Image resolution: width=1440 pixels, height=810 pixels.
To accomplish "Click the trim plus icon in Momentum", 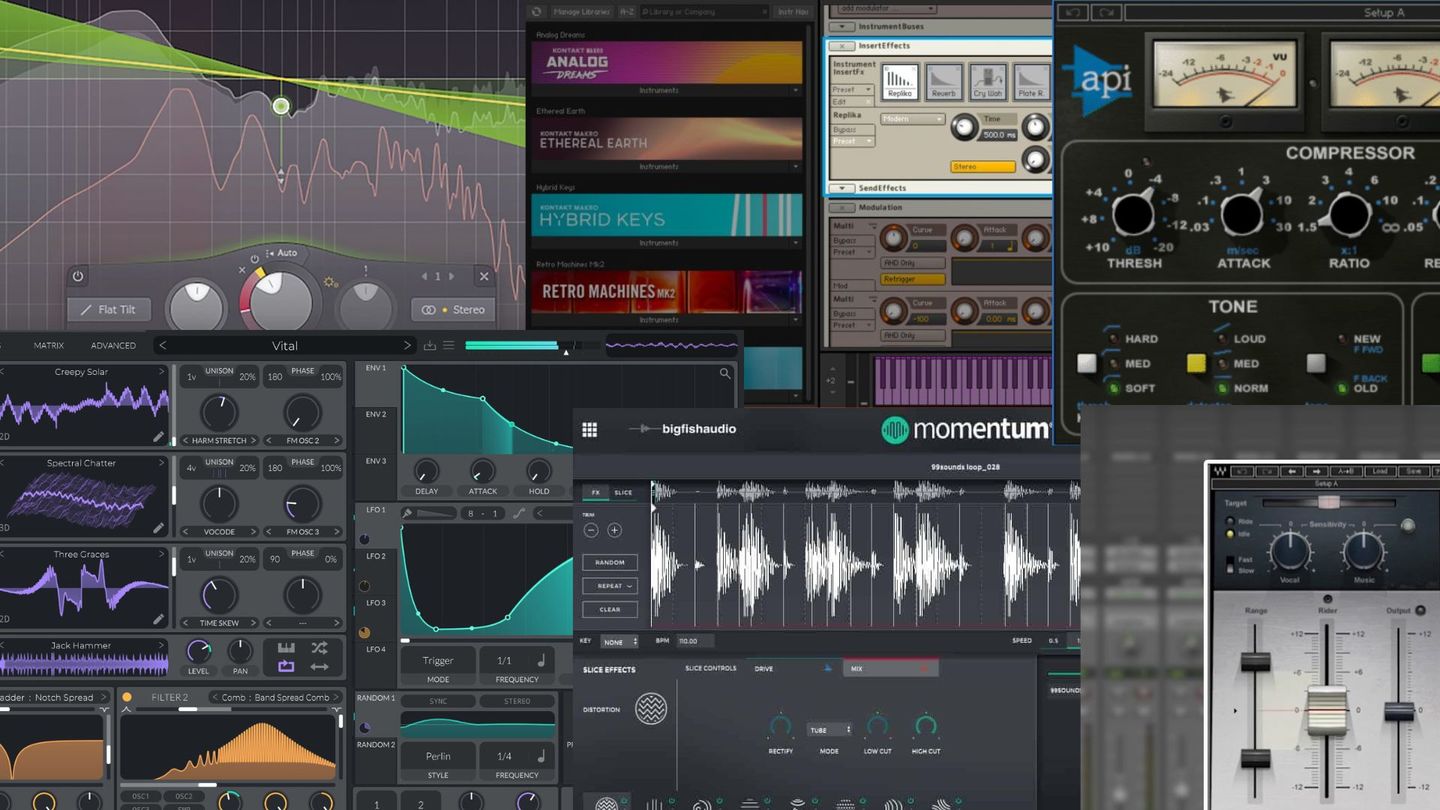I will pyautogui.click(x=614, y=531).
